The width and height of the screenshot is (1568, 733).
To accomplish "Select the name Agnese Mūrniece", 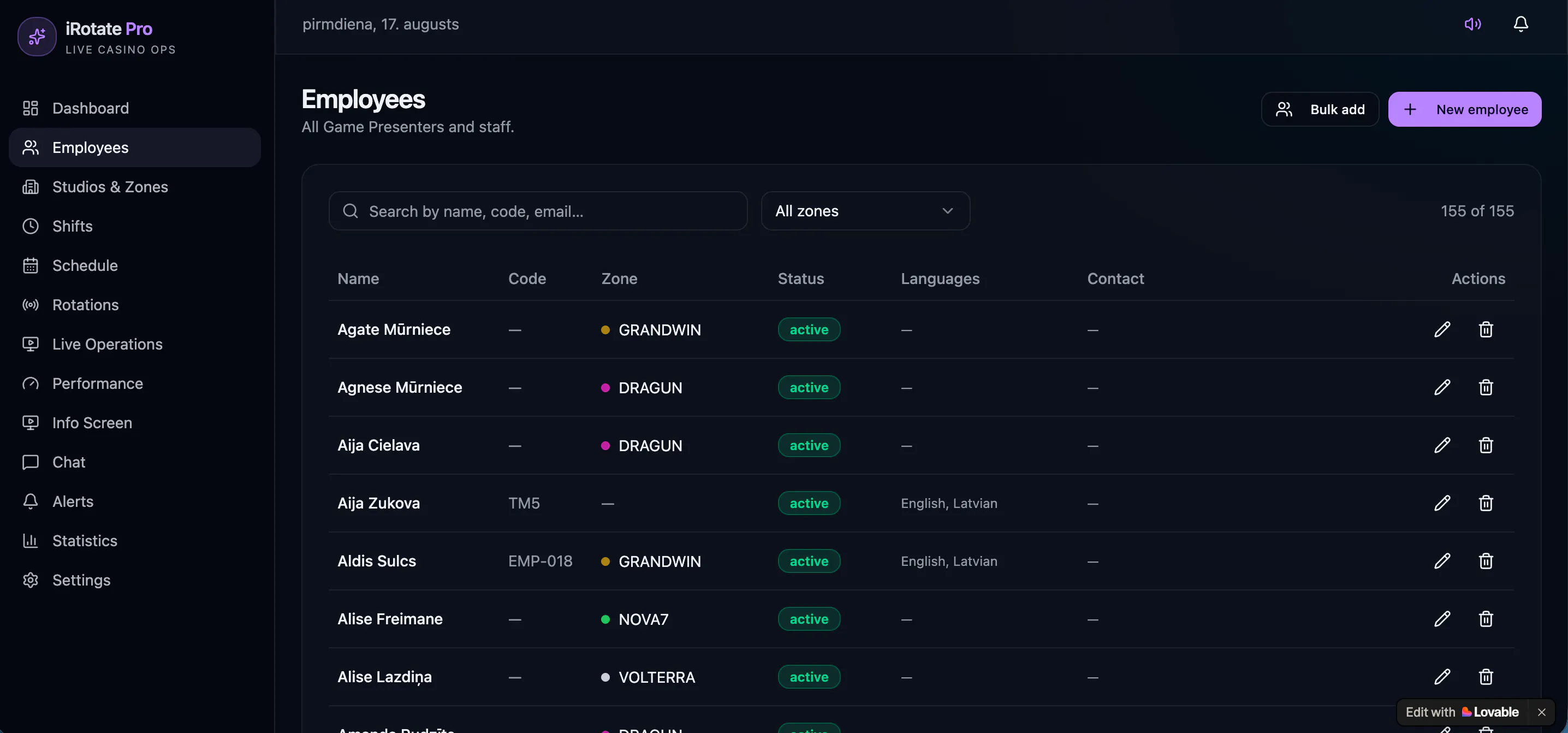I will [x=399, y=387].
